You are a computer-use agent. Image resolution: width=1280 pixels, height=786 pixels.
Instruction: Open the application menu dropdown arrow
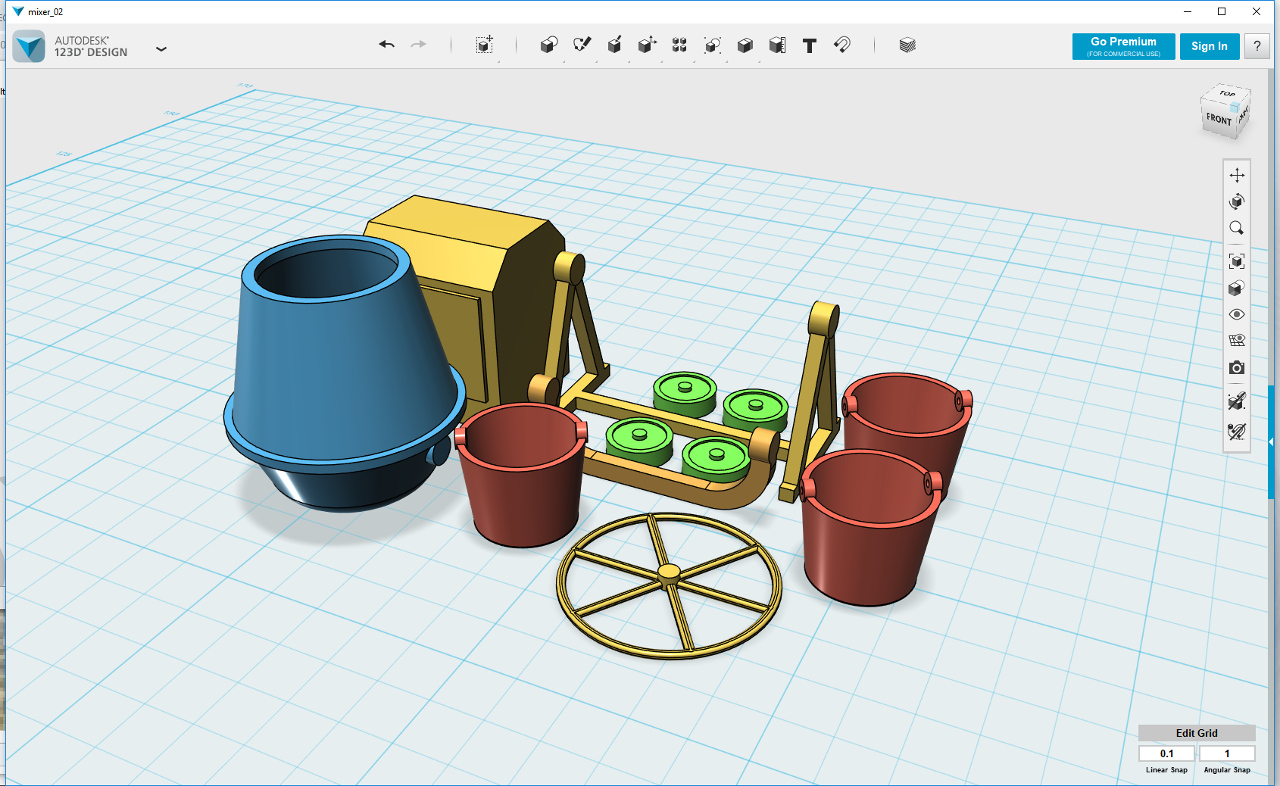click(x=161, y=48)
